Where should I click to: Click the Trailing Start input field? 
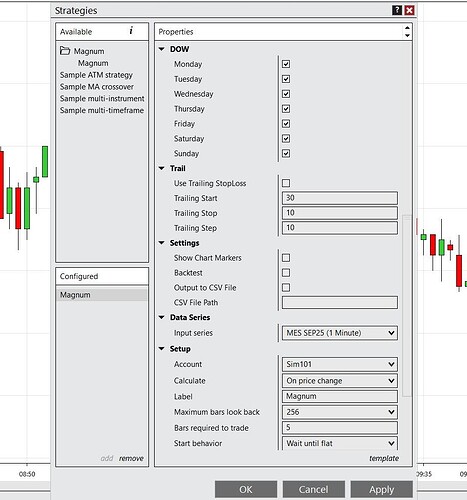coord(340,198)
